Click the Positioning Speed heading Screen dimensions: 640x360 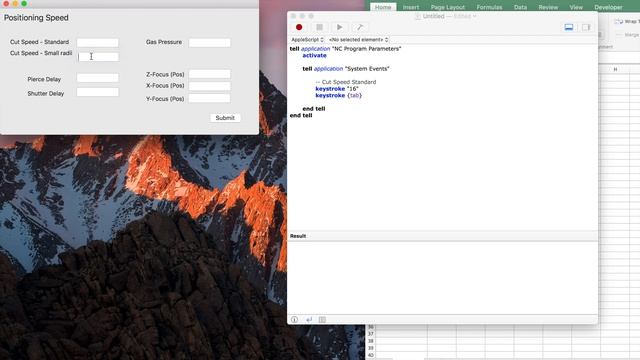[36, 18]
